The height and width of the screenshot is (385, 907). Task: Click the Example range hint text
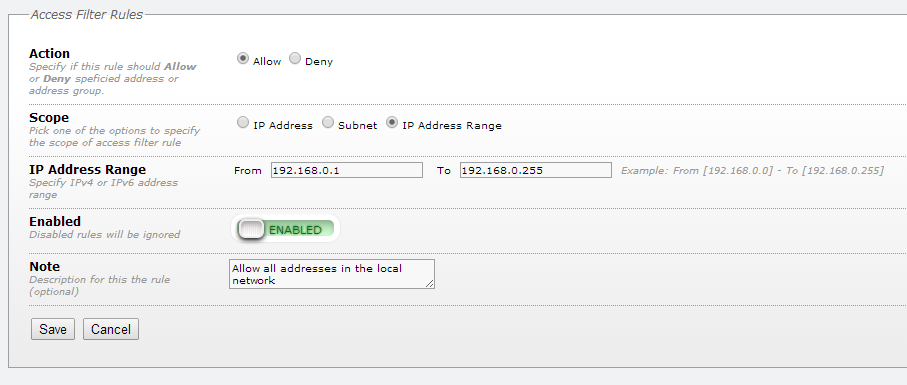[x=752, y=171]
